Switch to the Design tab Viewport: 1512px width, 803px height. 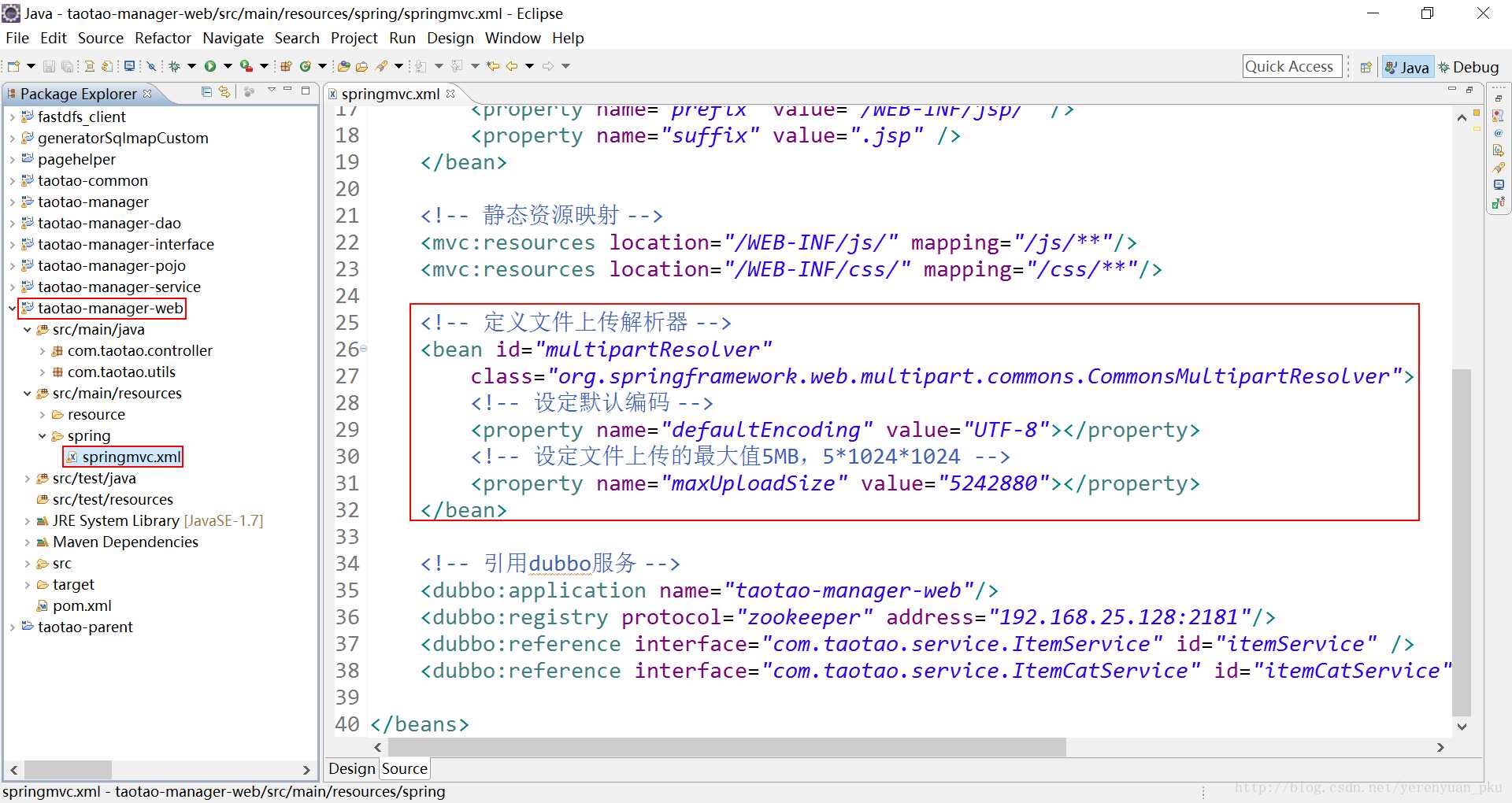pyautogui.click(x=352, y=768)
